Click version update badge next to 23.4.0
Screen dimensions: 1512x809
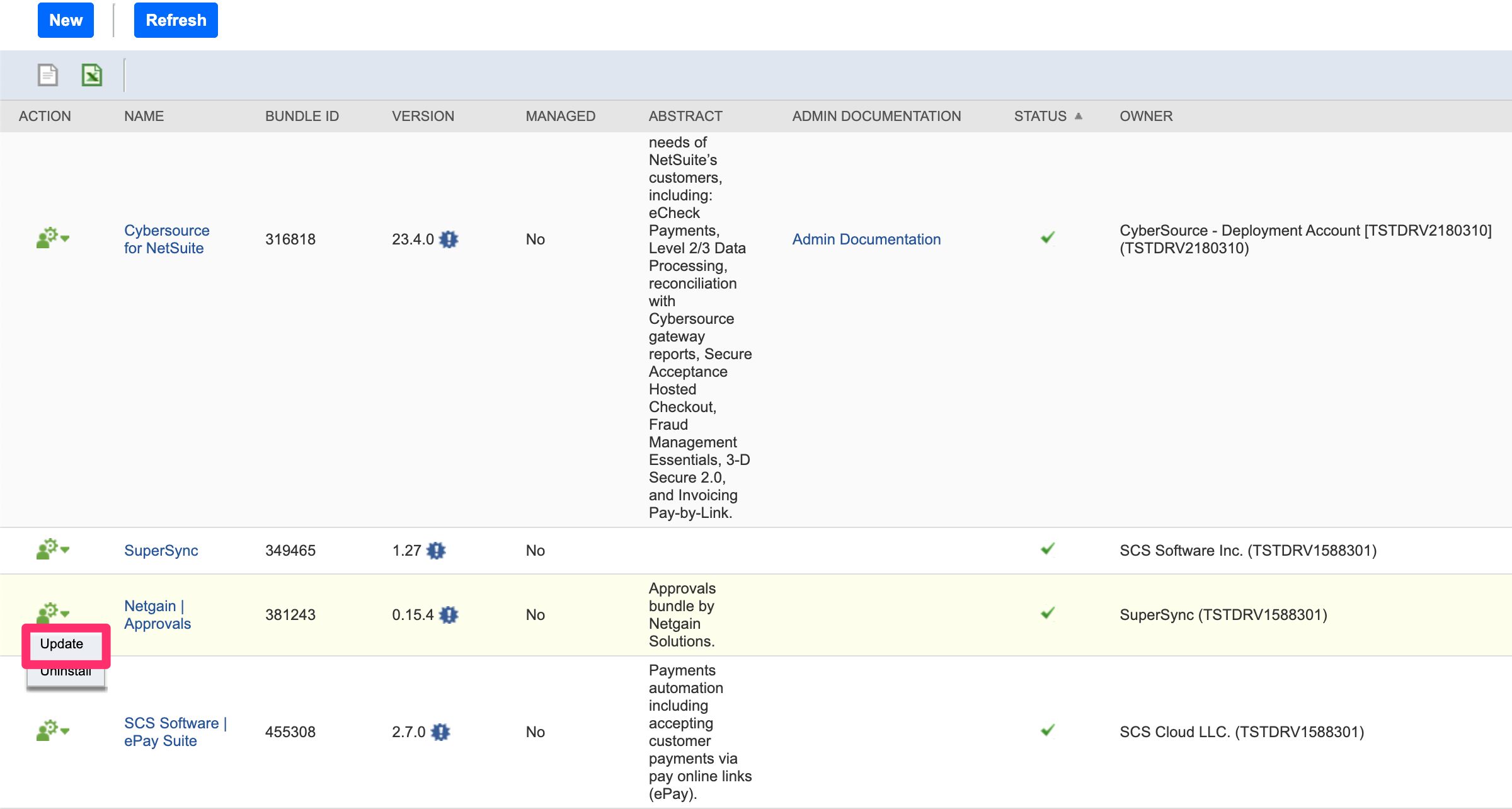pos(449,239)
